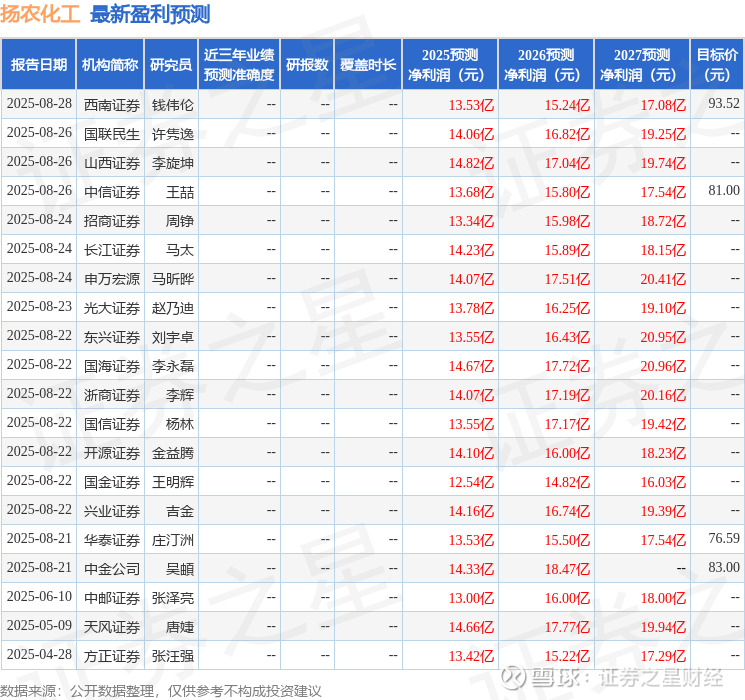Click the 研究员 column header
Viewport: 745px width, 700px height.
coord(171,65)
